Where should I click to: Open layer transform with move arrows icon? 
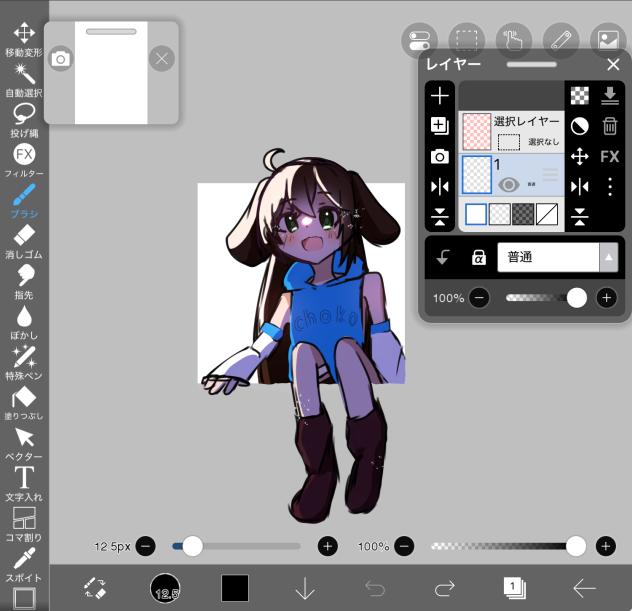click(580, 156)
